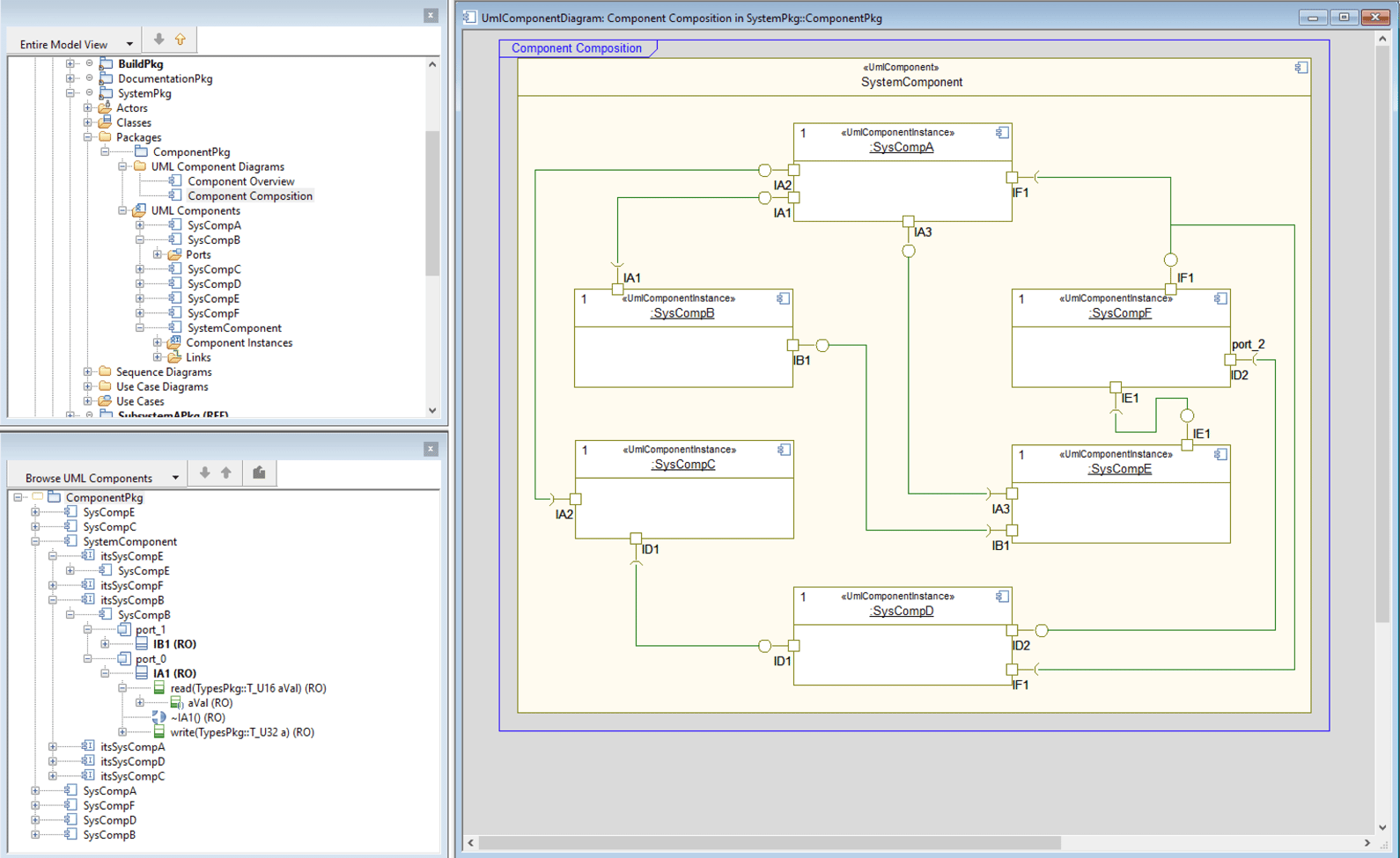Click the orange up arrow in model view toolbar
1400x858 pixels.
pos(181,40)
